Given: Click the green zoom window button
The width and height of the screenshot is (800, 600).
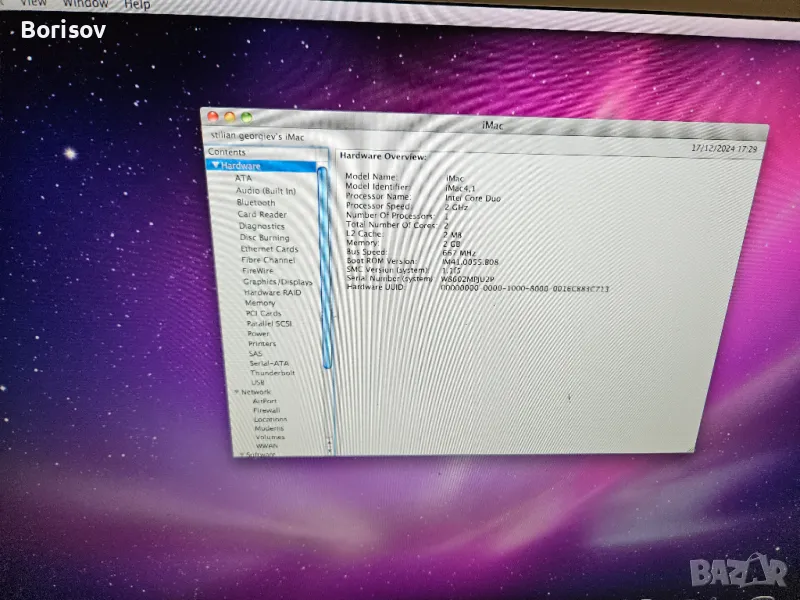Looking at the screenshot, I should [245, 118].
